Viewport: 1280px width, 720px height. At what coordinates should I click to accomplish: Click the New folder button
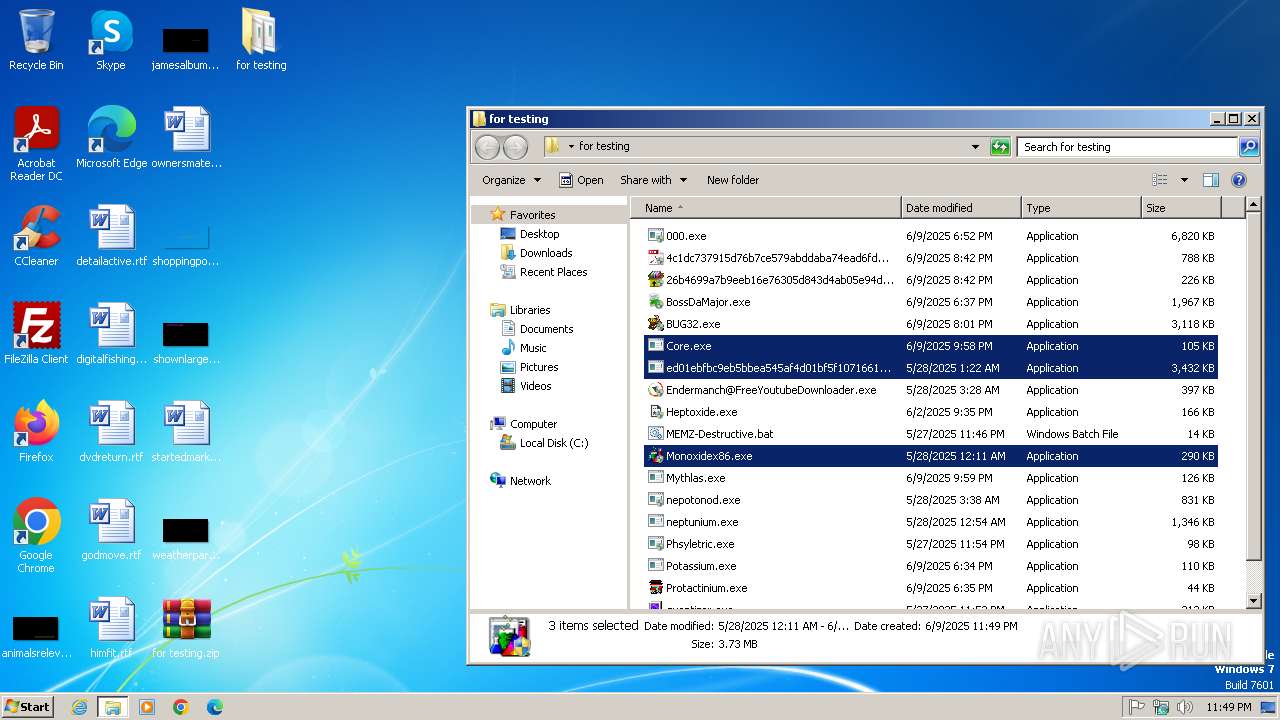pos(733,180)
